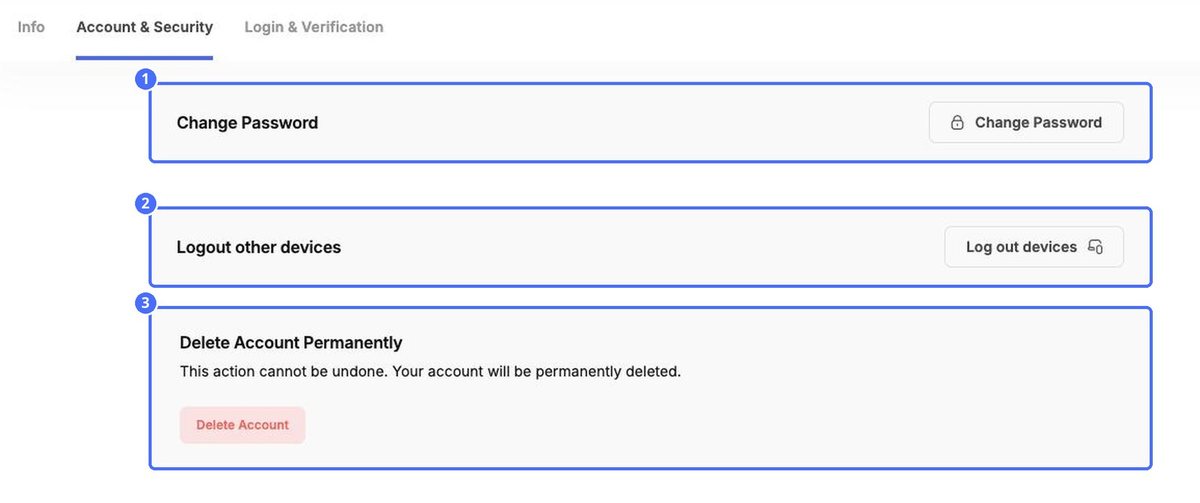Click the Logout other devices heading

(x=259, y=247)
